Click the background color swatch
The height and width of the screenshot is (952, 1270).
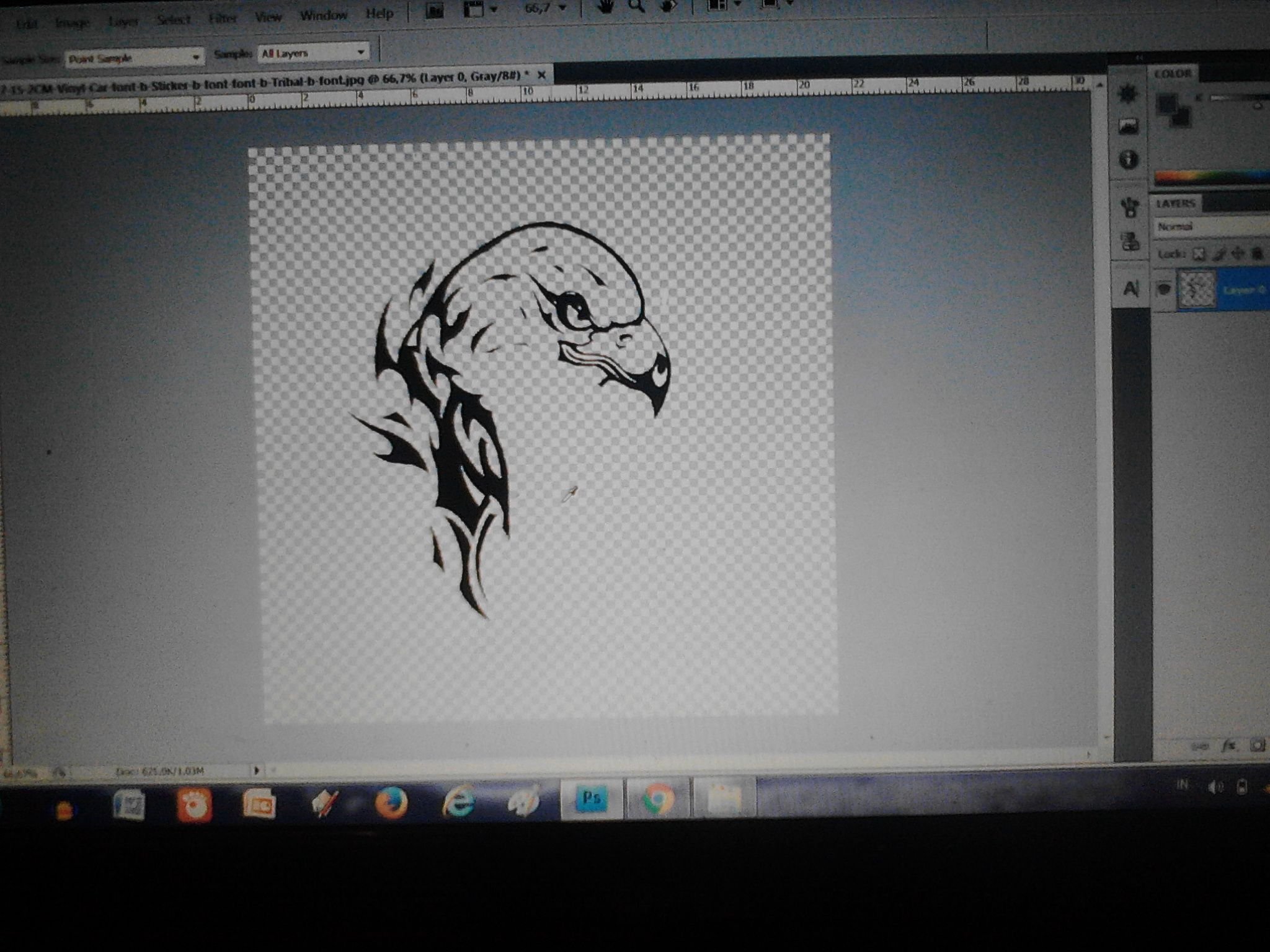1181,117
